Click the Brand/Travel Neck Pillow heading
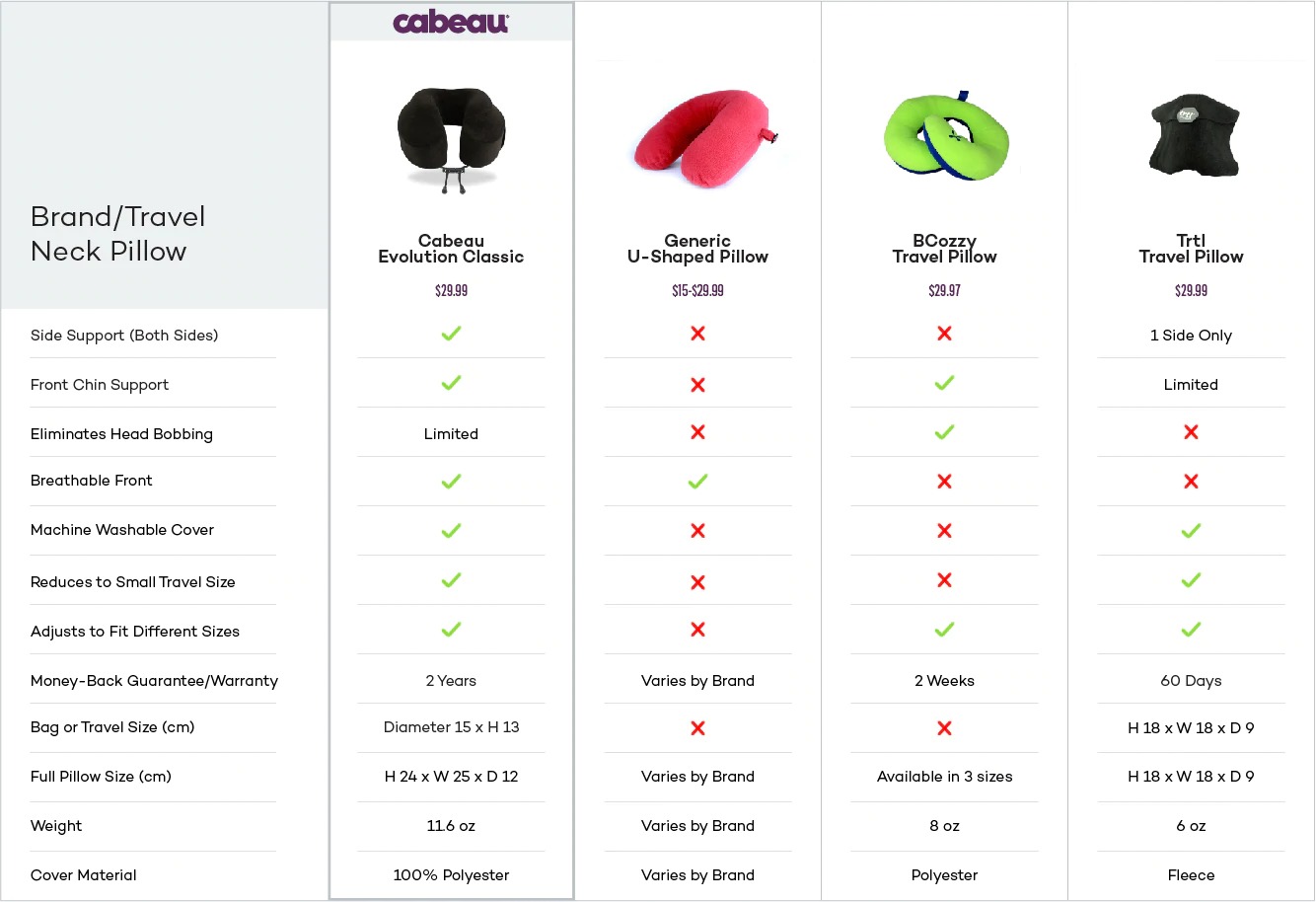 (x=118, y=234)
